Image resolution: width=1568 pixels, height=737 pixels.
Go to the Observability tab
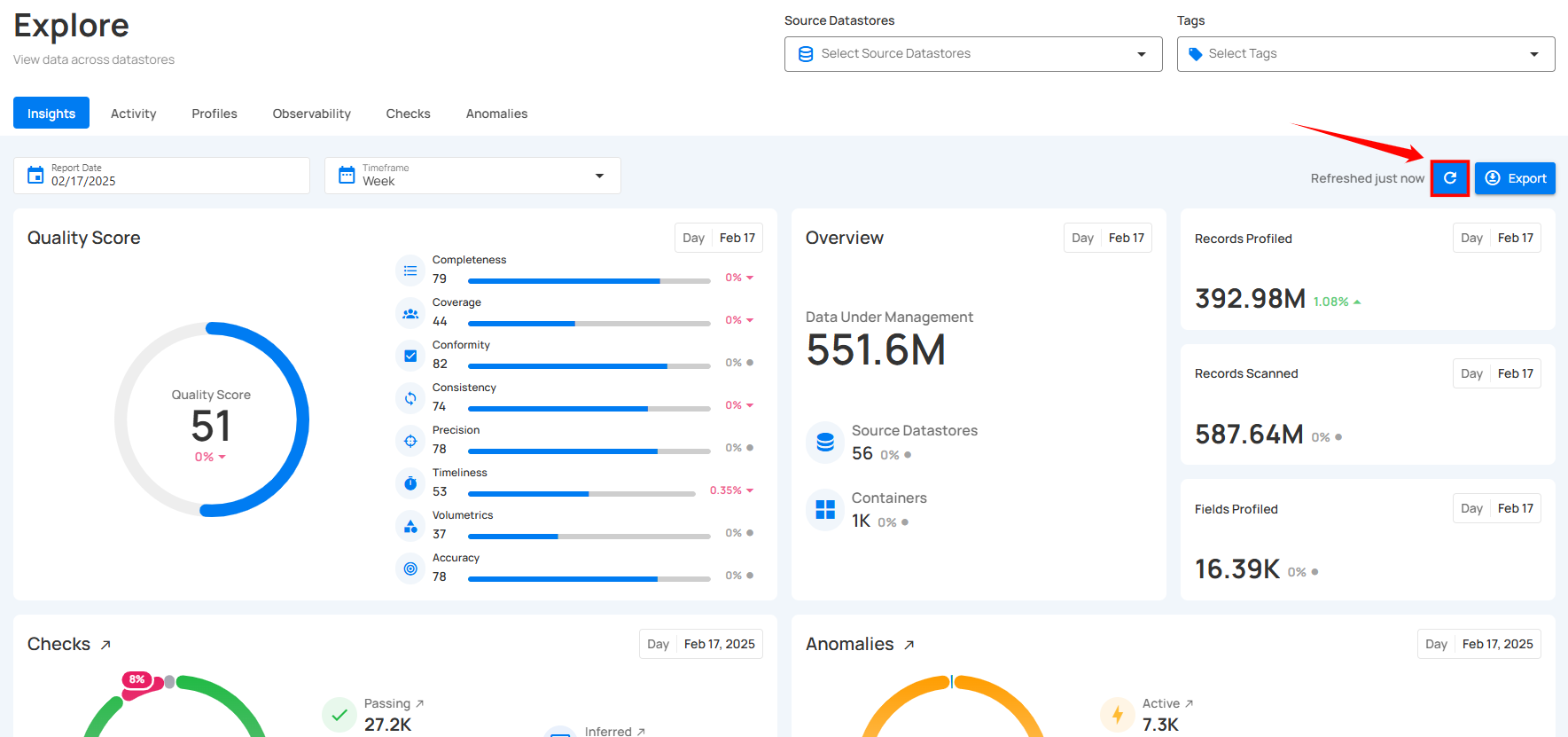coord(312,113)
